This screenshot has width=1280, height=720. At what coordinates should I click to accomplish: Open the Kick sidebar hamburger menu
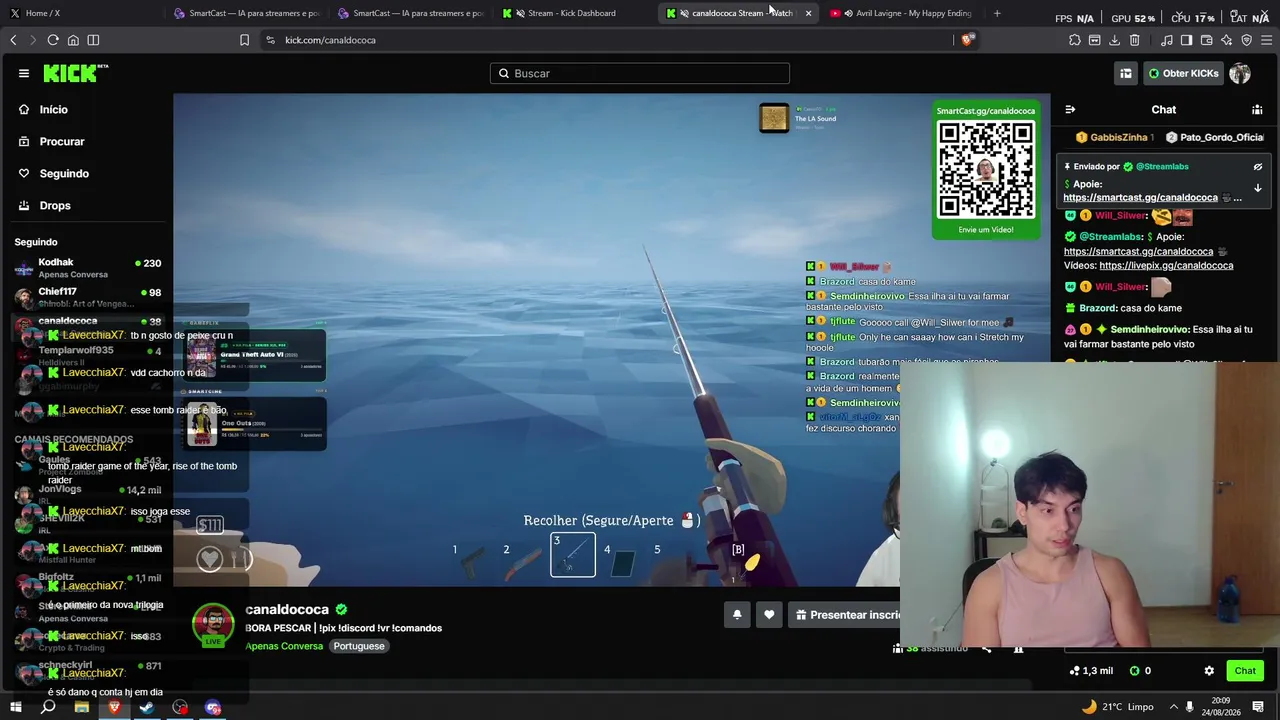(24, 73)
